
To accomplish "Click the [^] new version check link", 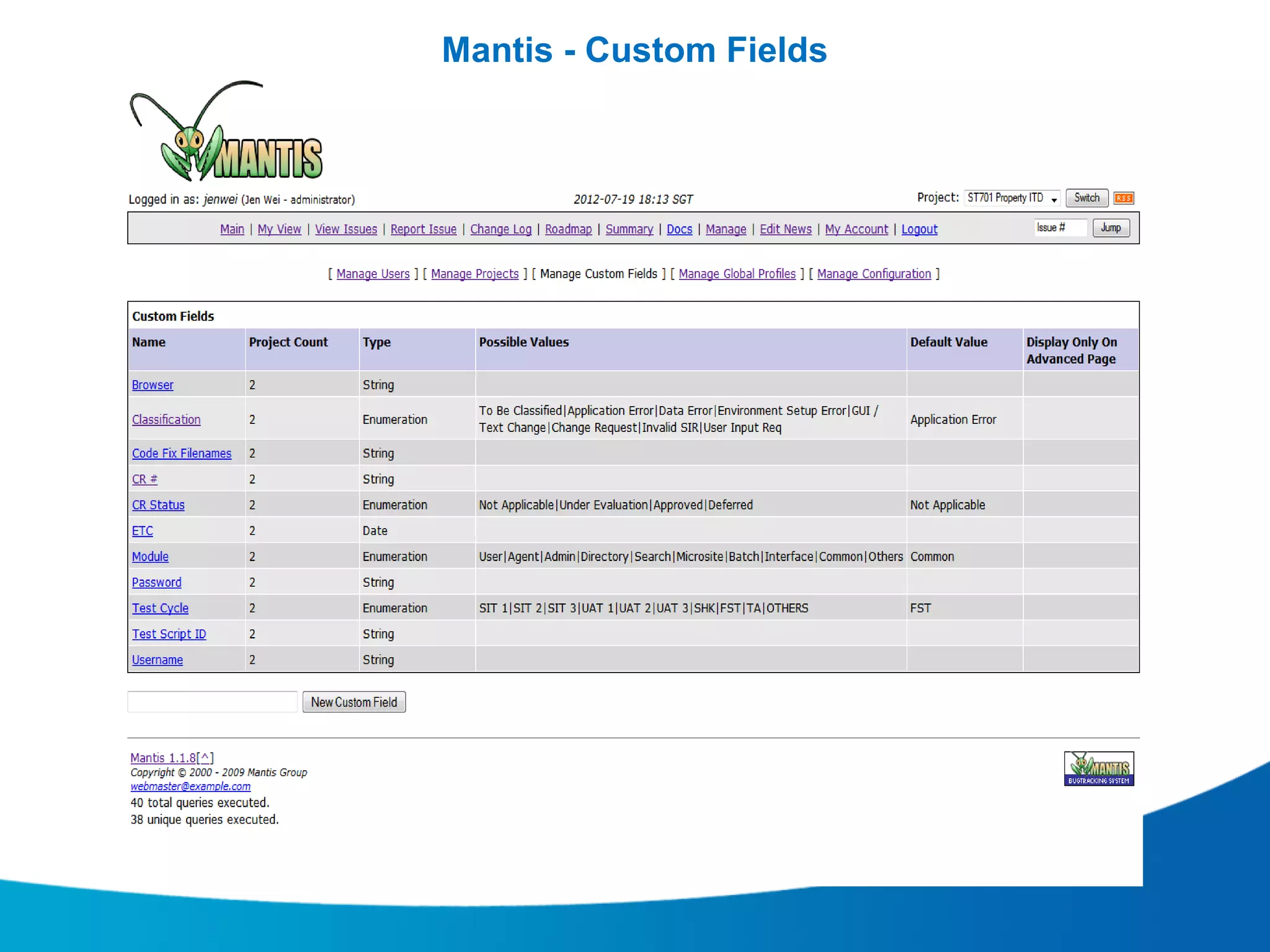I will [x=205, y=758].
